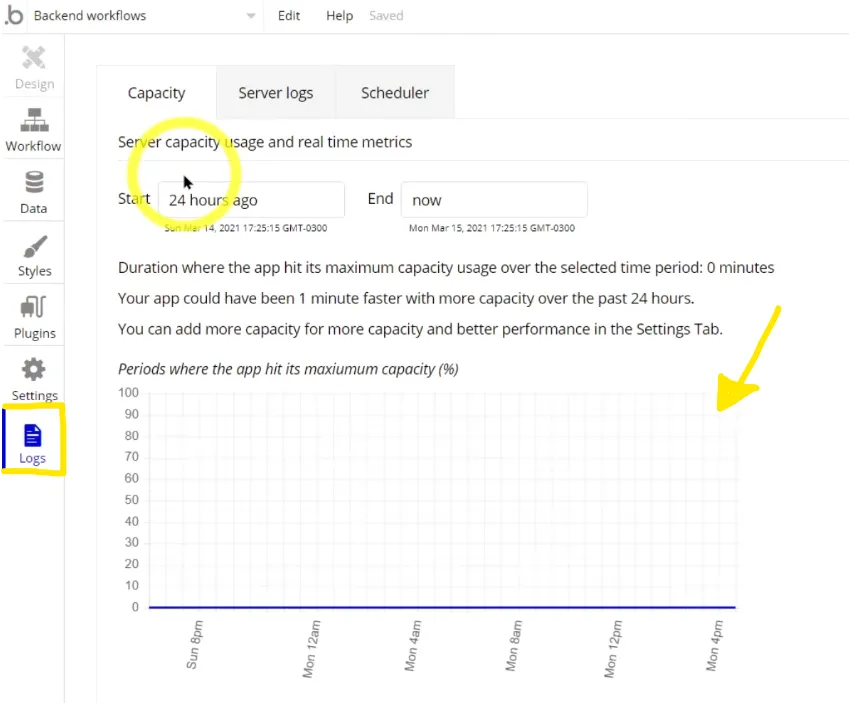
Task: Click the Saved status text
Action: (x=386, y=16)
